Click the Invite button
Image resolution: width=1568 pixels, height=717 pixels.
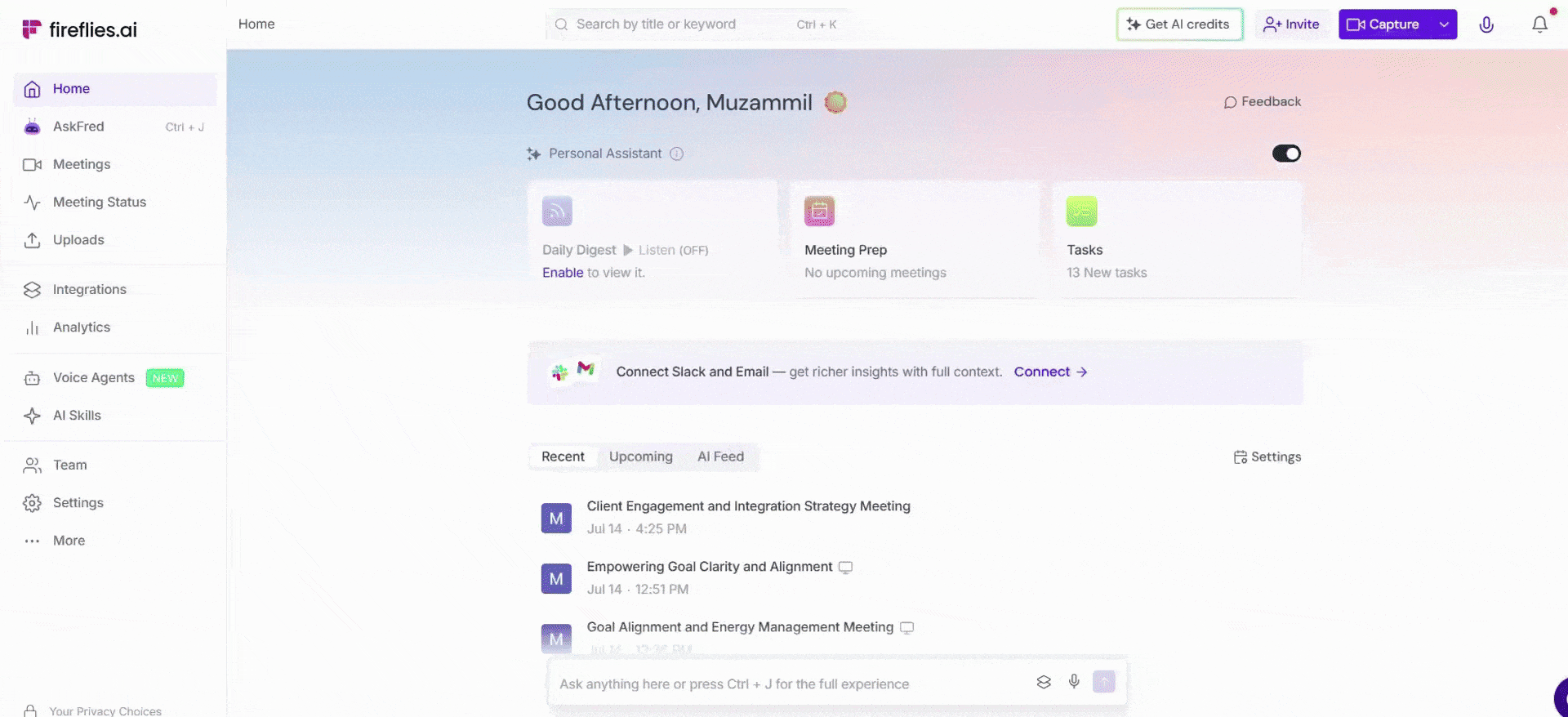point(1291,24)
